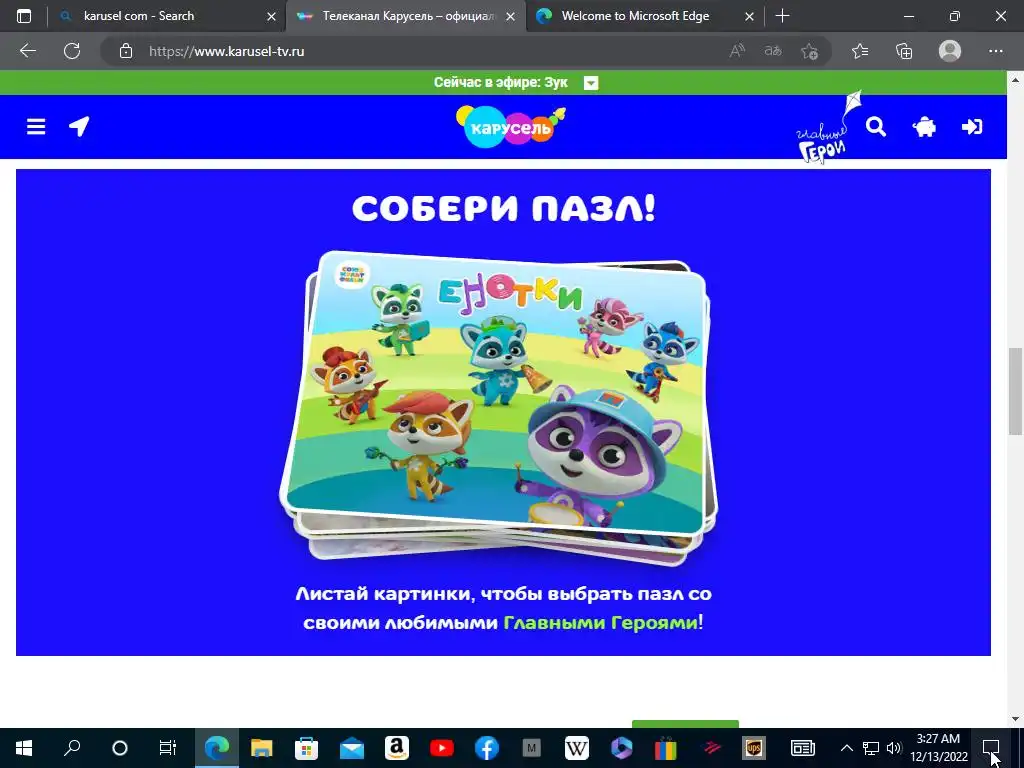Open a new browser tab
The image size is (1024, 768).
(782, 16)
